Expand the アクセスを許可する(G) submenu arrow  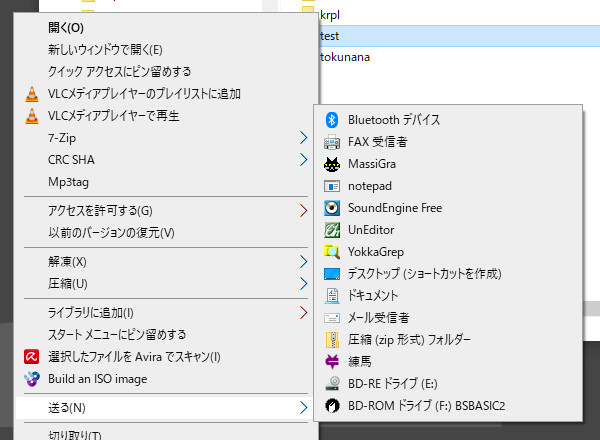coord(303,210)
